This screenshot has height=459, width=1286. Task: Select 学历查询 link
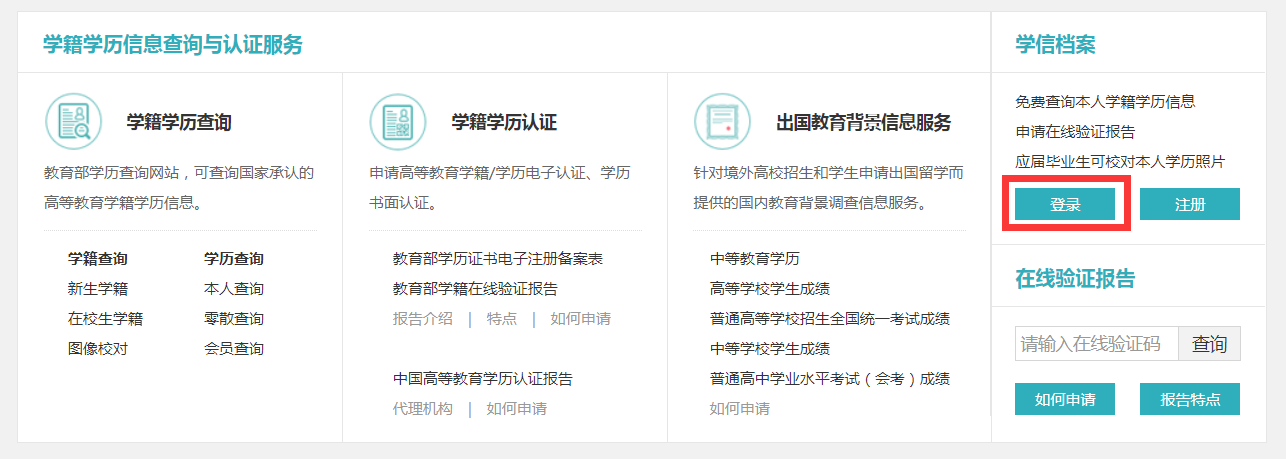point(234,259)
